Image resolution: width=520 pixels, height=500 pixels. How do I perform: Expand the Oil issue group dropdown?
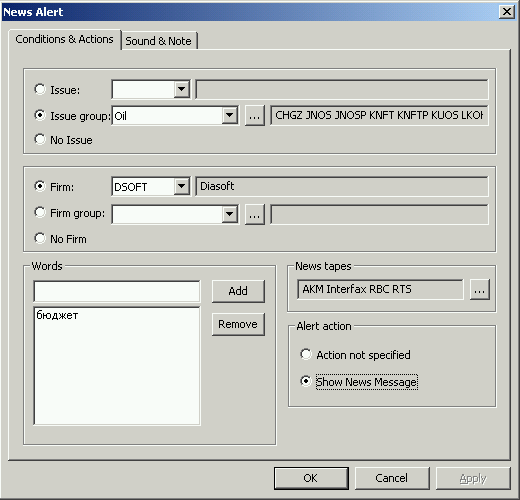230,115
